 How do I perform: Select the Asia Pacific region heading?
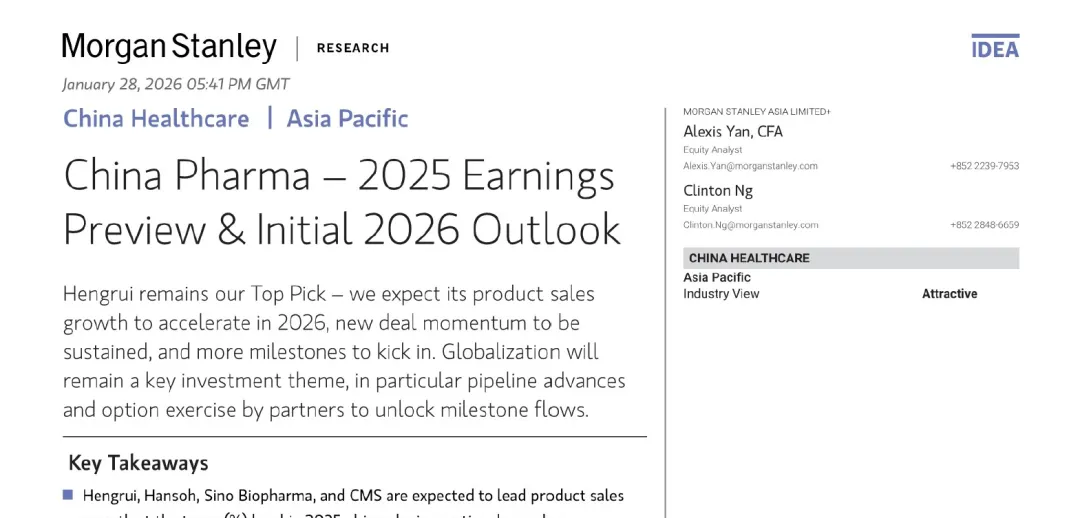click(x=347, y=118)
